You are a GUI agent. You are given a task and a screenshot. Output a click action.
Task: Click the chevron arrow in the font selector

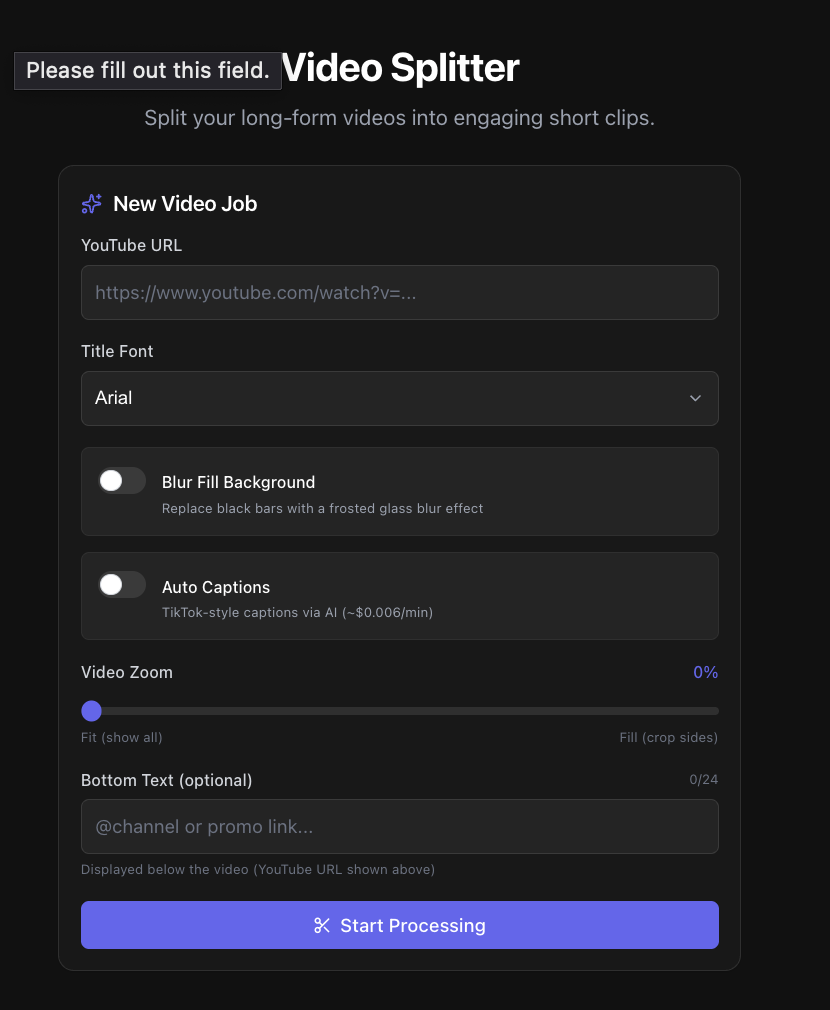695,398
